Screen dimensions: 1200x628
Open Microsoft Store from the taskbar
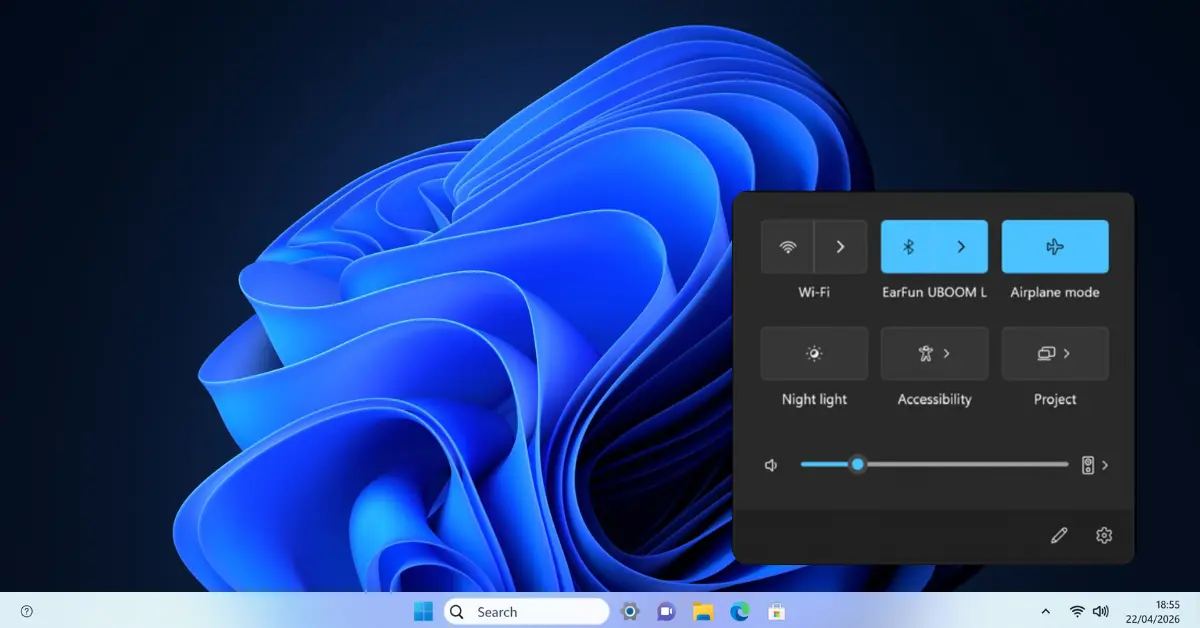[x=774, y=611]
